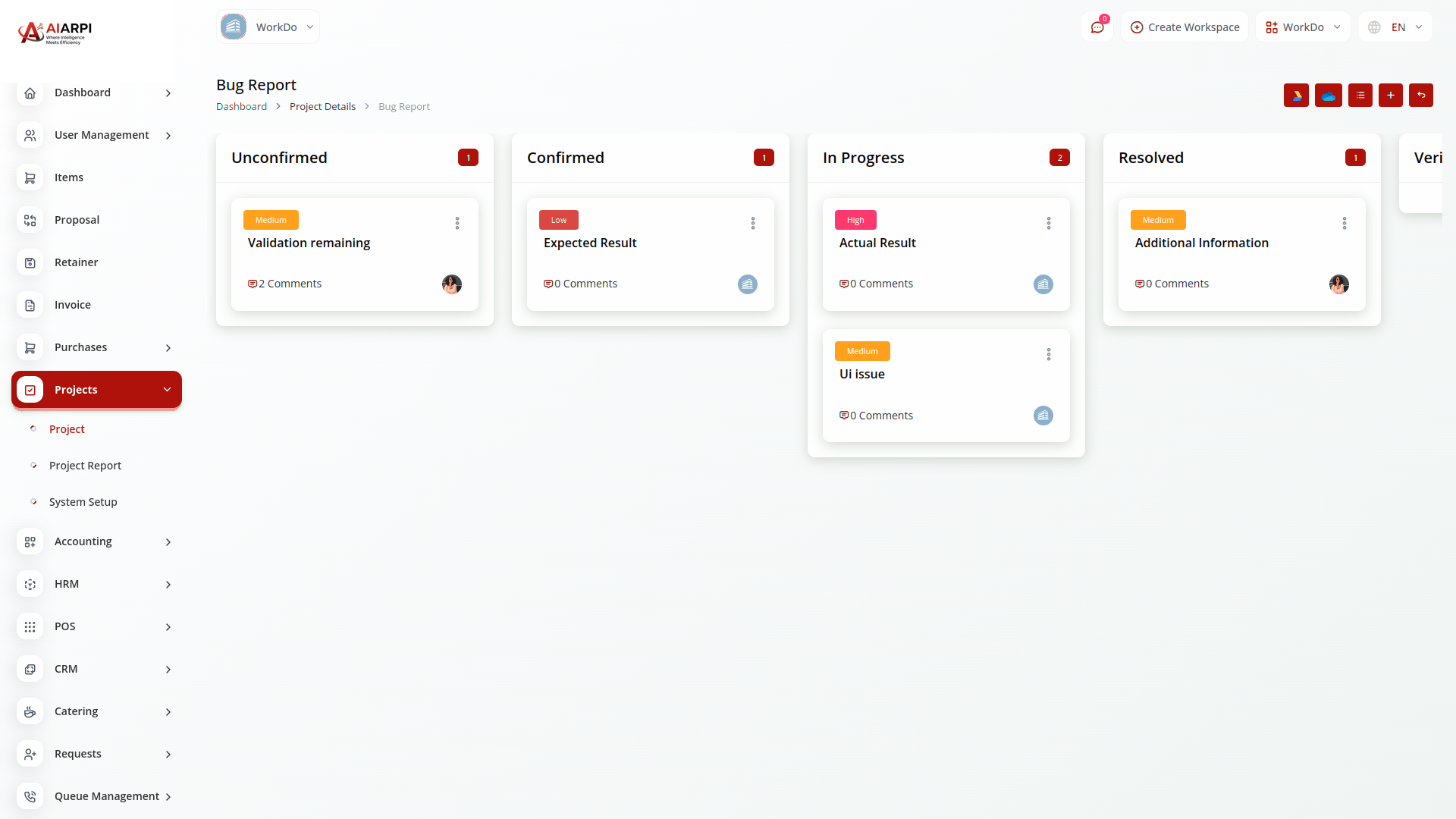
Task: Click the Retainer icon in sidebar
Action: (x=30, y=262)
